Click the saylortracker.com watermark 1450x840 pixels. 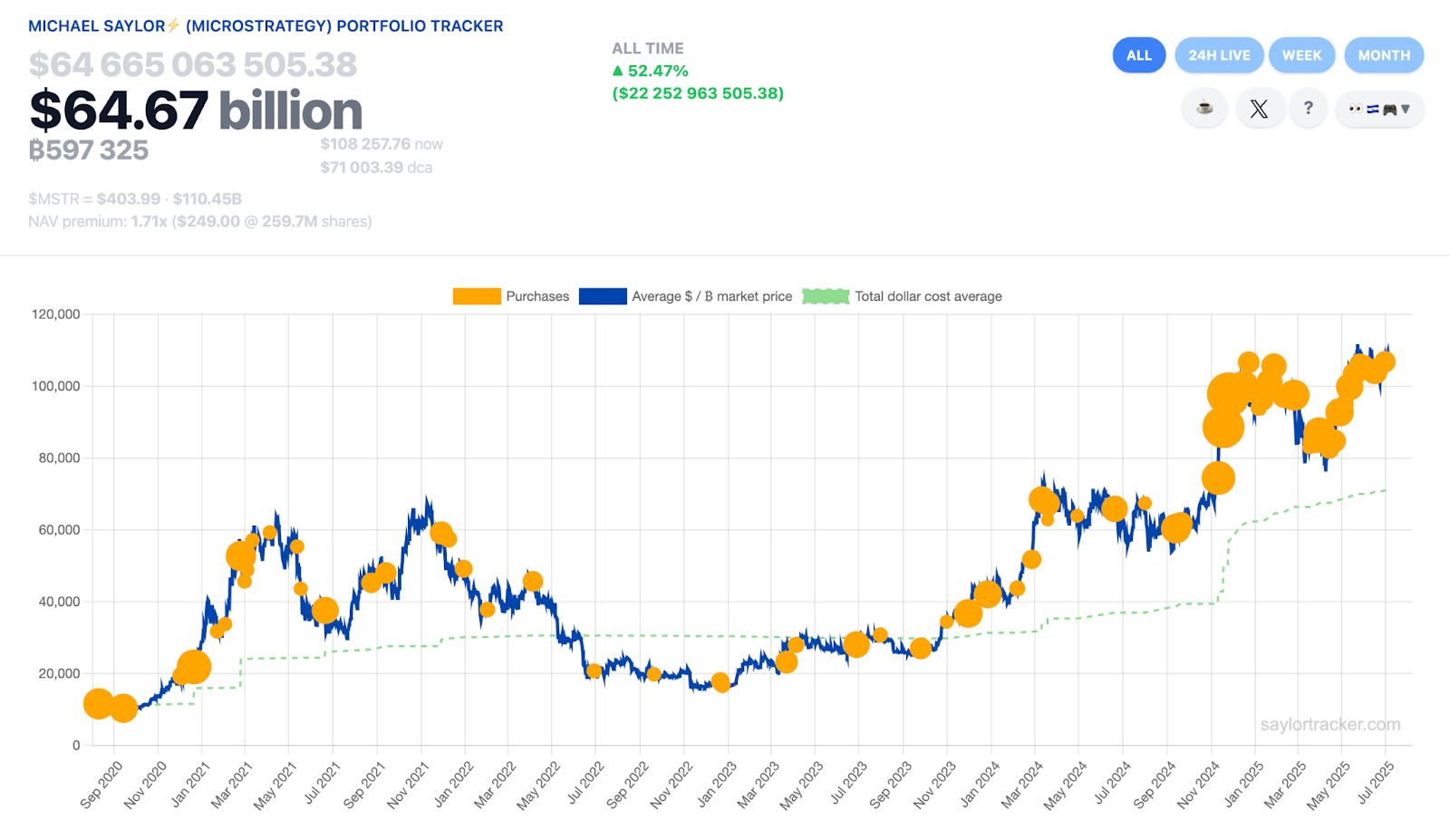[x=1329, y=724]
